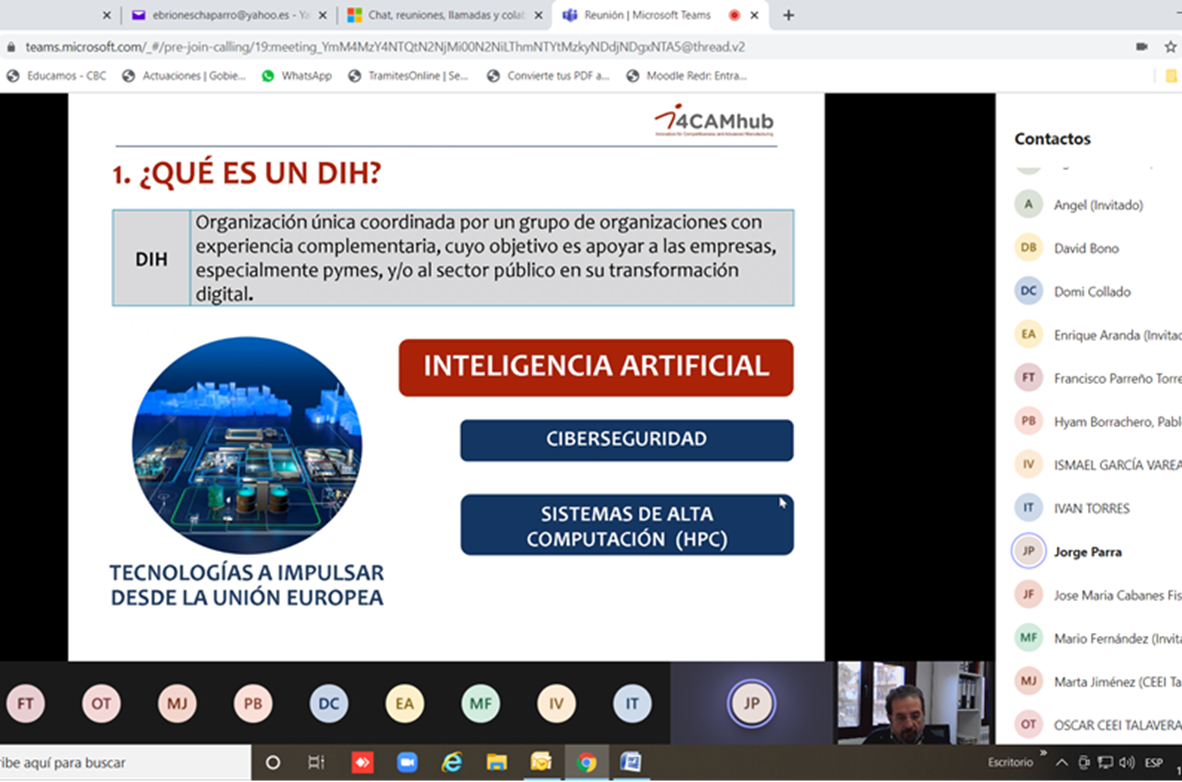The width and height of the screenshot is (1182, 782).
Task: Expand the Escritorio toolbar chevron
Action: point(1043,754)
